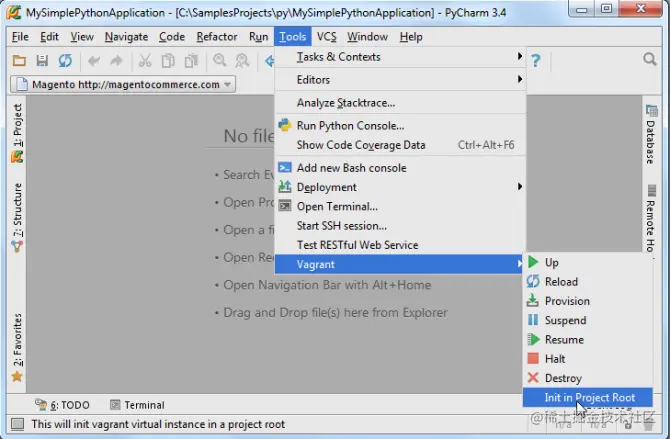Minimize the PyCharm window
Image resolution: width=670 pixels, height=439 pixels.
click(581, 9)
